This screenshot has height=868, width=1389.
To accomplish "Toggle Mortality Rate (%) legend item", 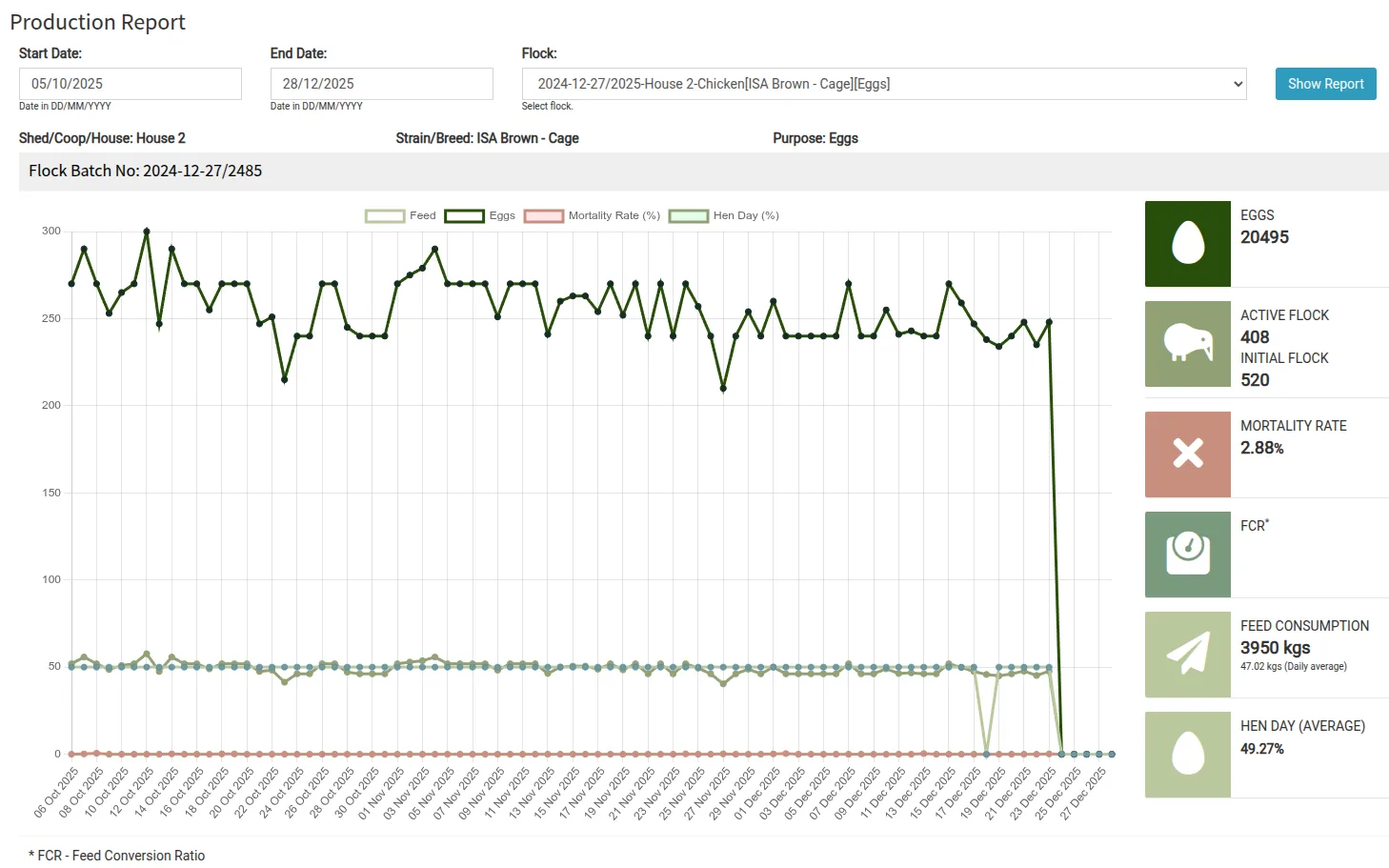I will pyautogui.click(x=592, y=216).
